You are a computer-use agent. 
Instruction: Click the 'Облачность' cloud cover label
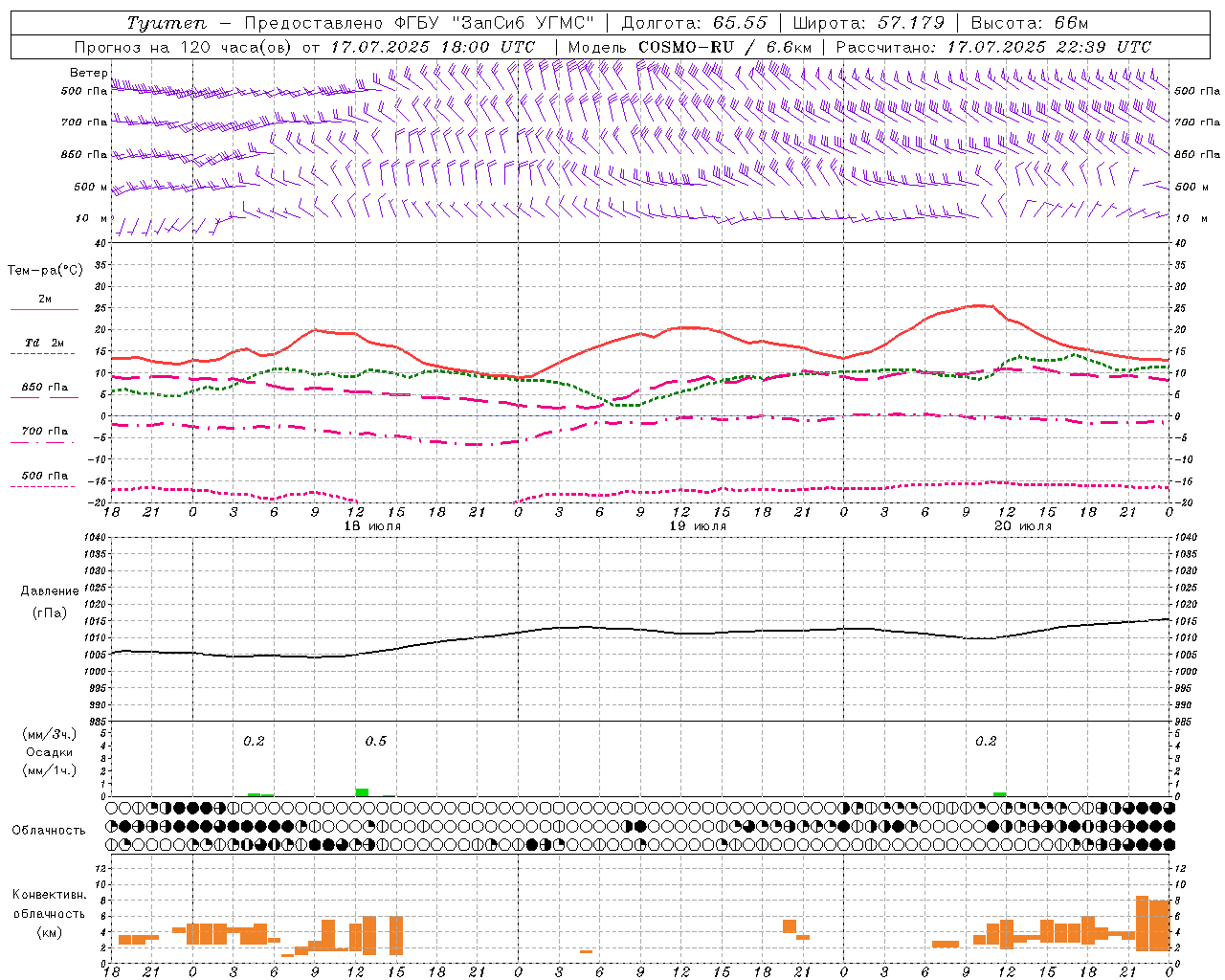click(x=49, y=831)
